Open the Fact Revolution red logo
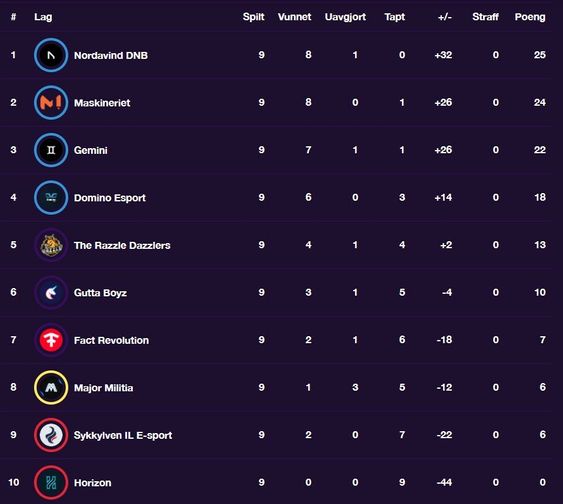Screen dimensions: 563x504 coord(51,340)
